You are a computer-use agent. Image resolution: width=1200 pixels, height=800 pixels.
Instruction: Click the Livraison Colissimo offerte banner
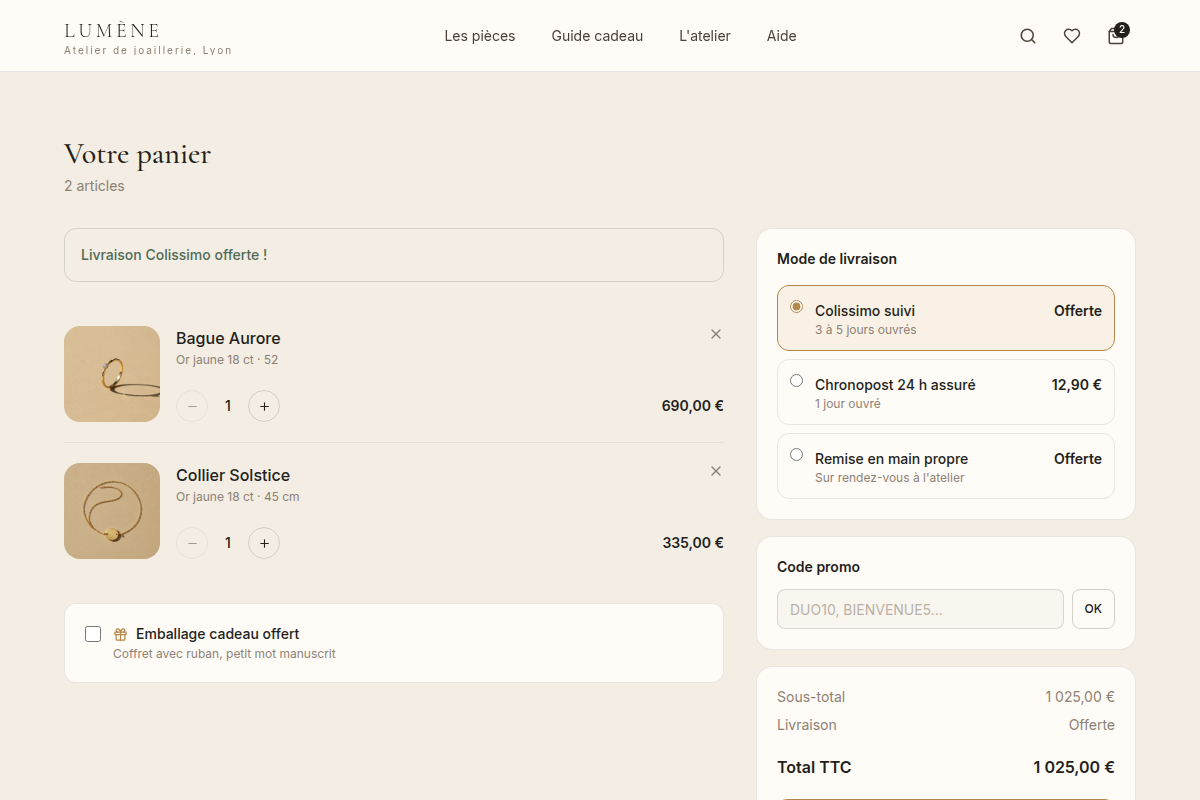coord(394,255)
